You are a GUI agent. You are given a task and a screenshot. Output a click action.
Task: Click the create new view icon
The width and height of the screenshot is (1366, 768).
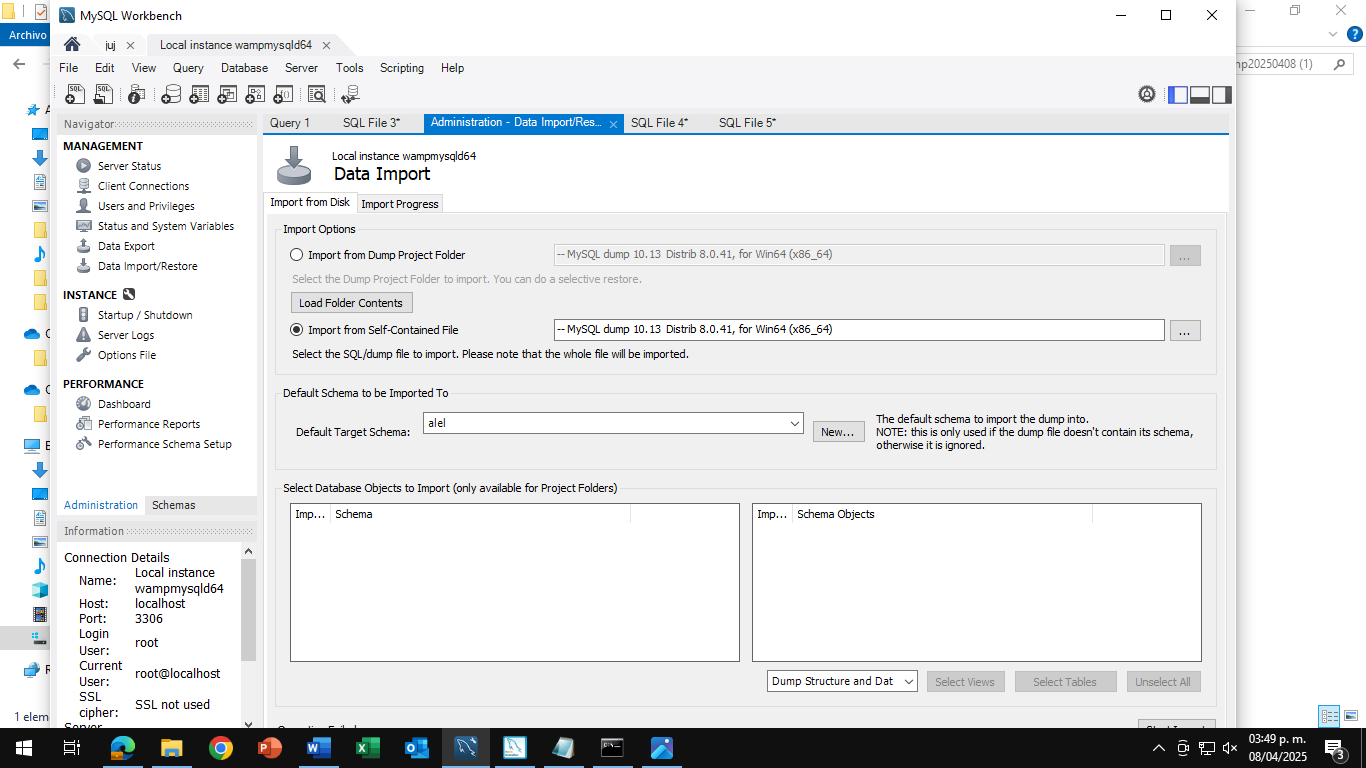coord(227,94)
